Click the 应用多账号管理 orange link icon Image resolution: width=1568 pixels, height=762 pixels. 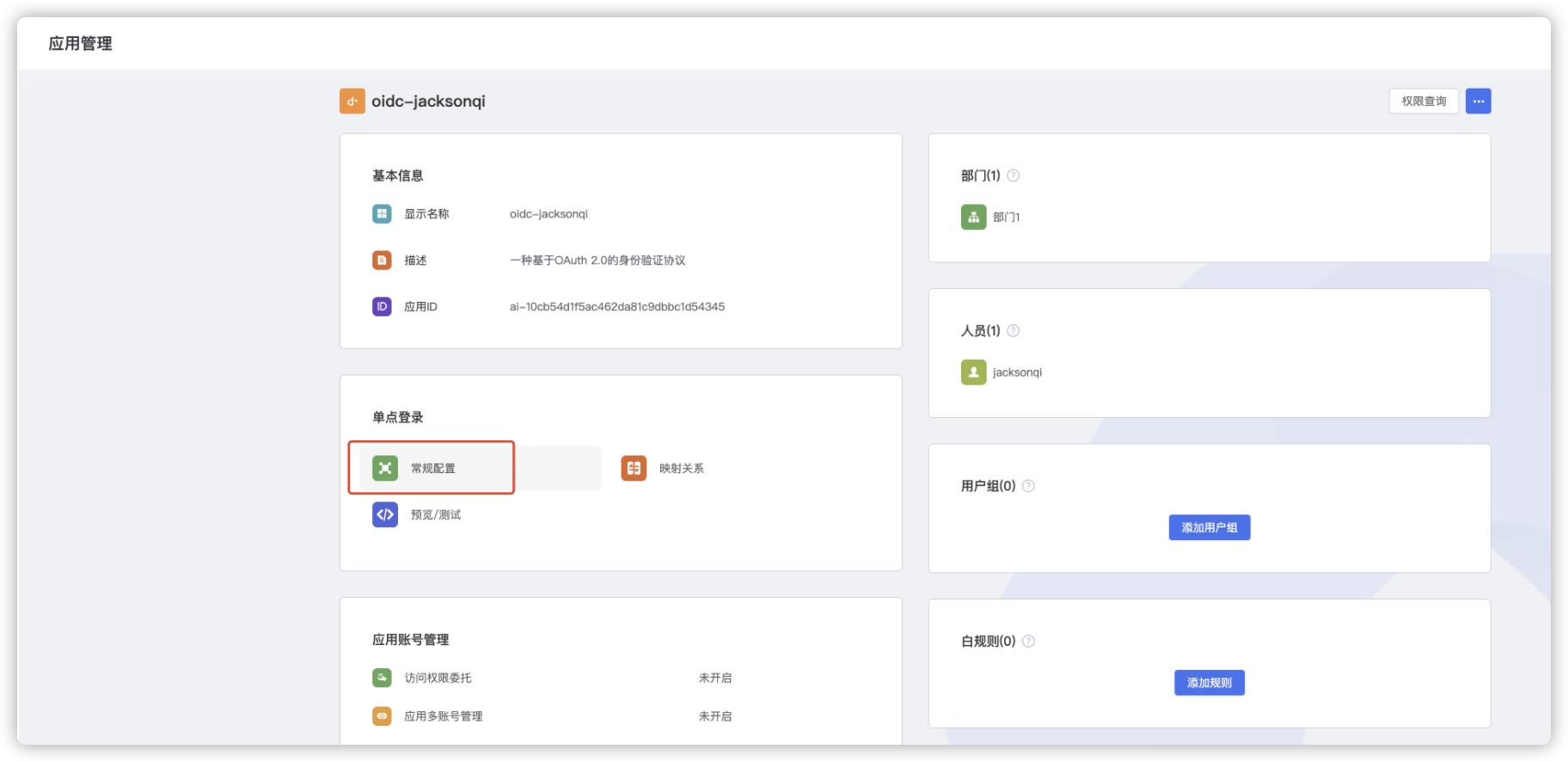point(382,716)
